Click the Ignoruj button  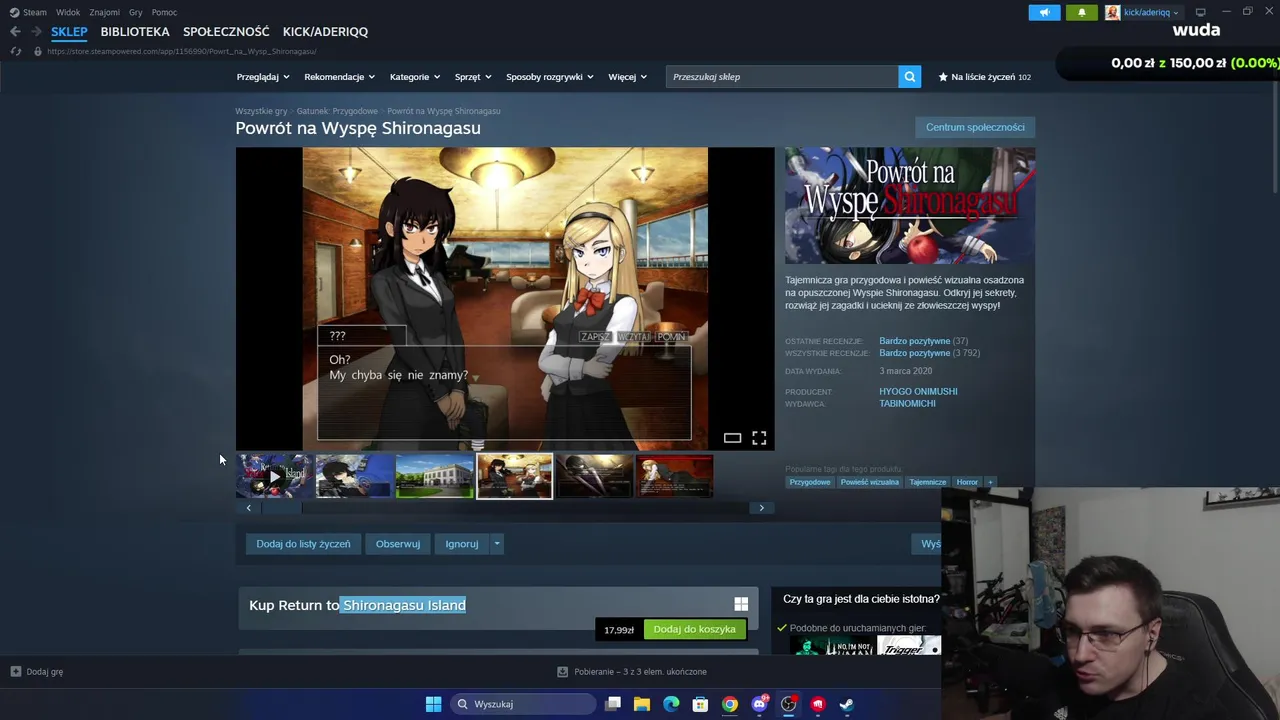click(462, 544)
